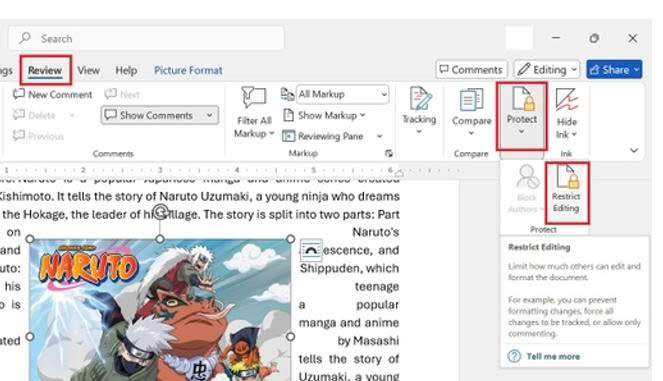
Task: Click the top-left resize handle of the picture
Action: point(30,239)
